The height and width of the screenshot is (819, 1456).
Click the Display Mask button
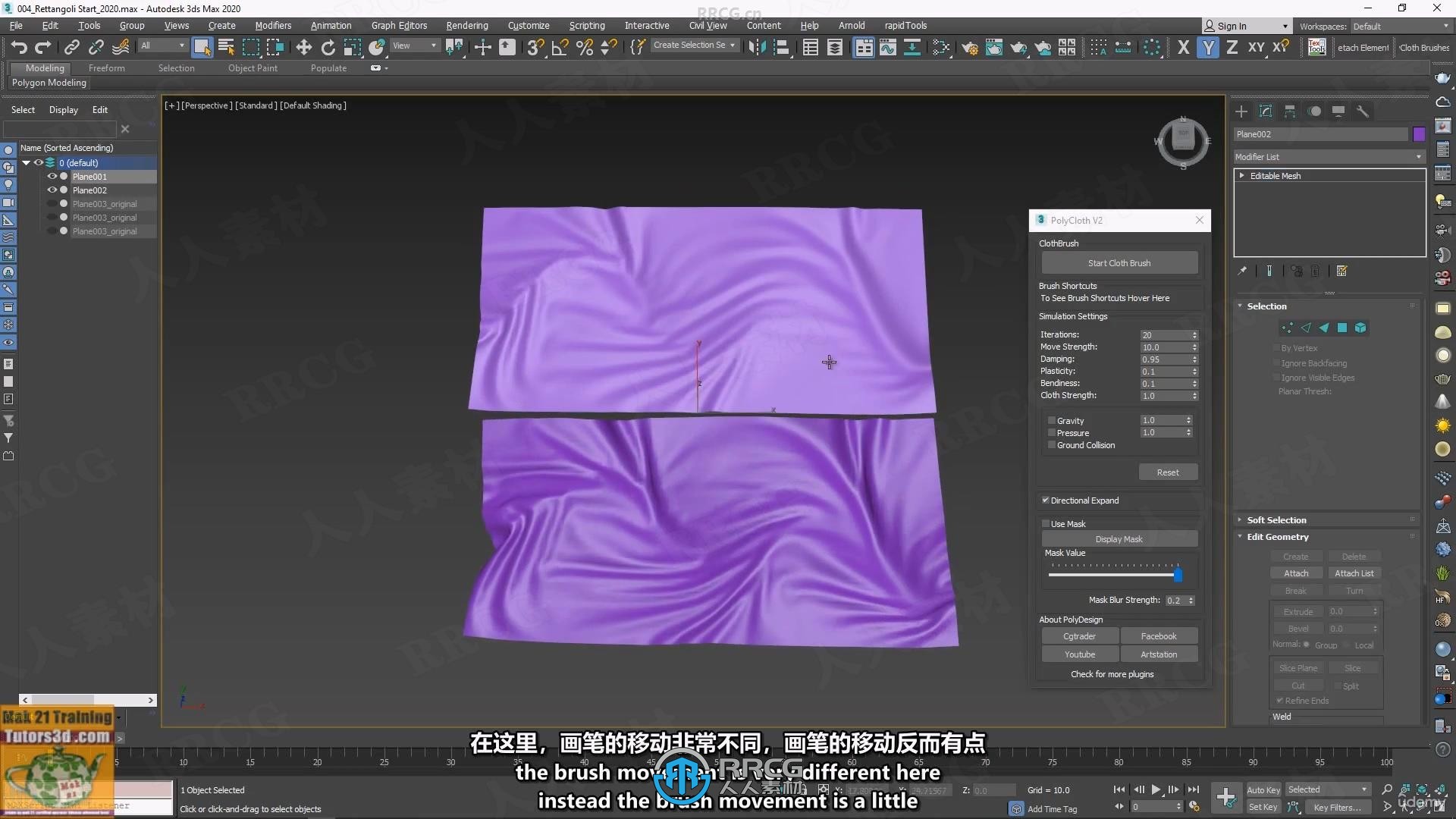coord(1119,539)
